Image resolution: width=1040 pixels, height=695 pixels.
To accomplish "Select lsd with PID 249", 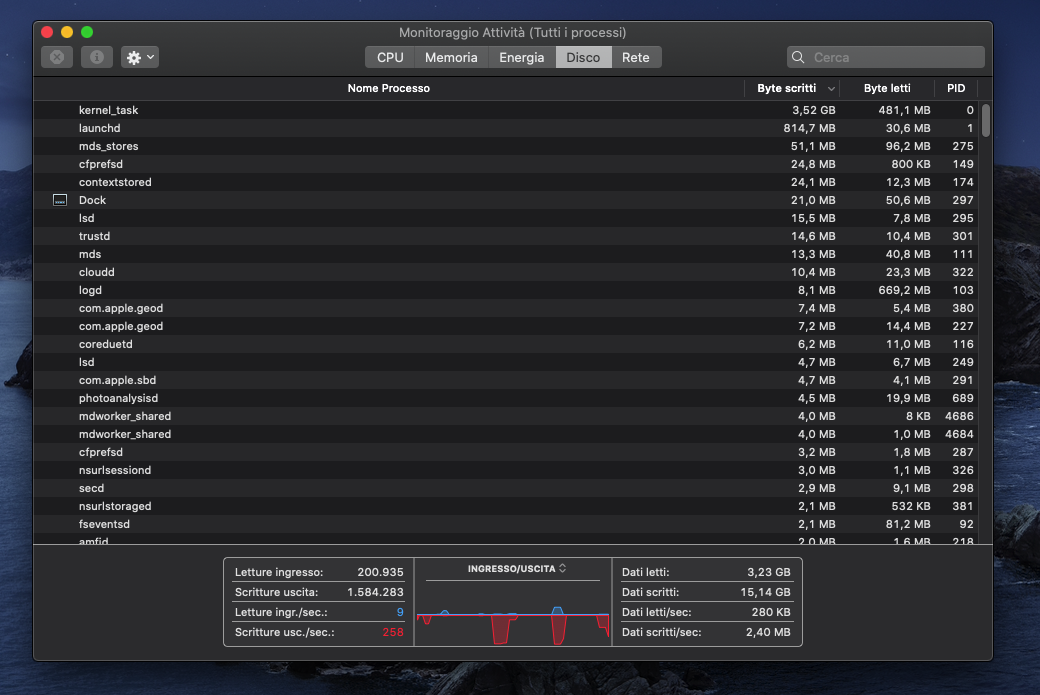I will (507, 362).
